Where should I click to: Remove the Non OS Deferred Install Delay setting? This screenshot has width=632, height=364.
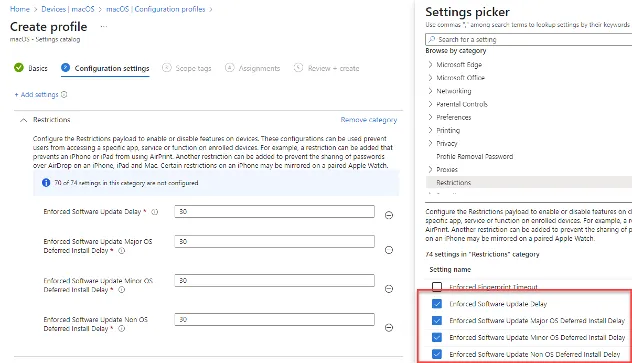pyautogui.click(x=389, y=327)
